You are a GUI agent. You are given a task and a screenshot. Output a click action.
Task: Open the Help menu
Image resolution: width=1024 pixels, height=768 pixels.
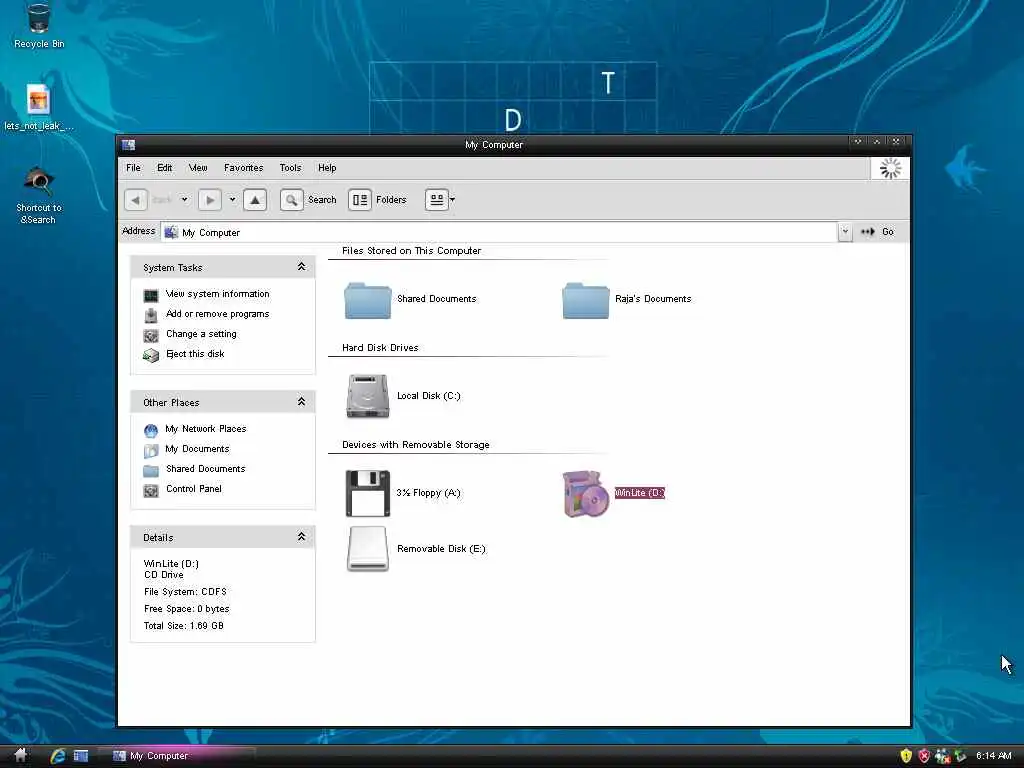coord(327,168)
